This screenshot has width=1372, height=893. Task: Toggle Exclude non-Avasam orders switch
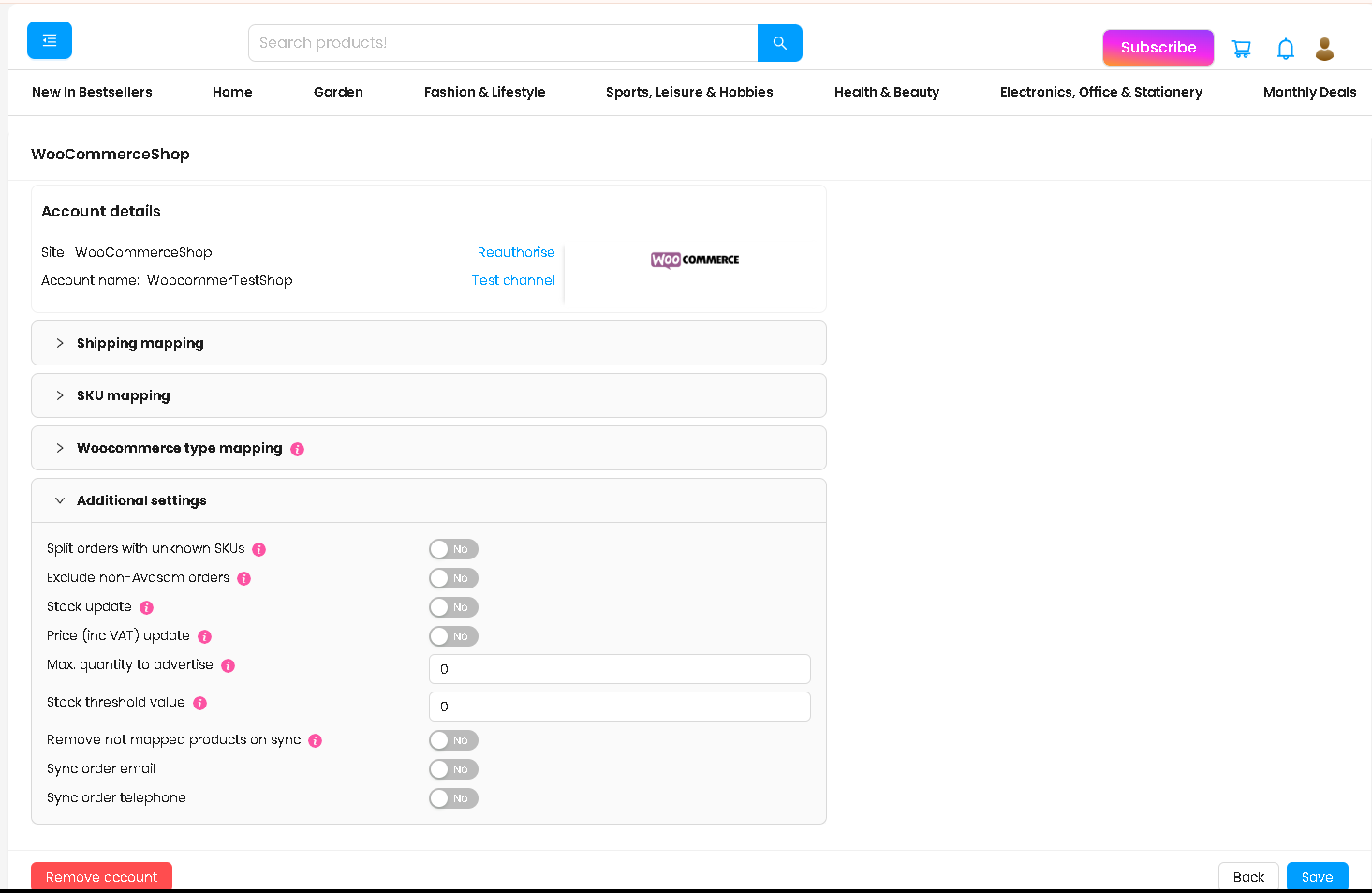coord(453,578)
